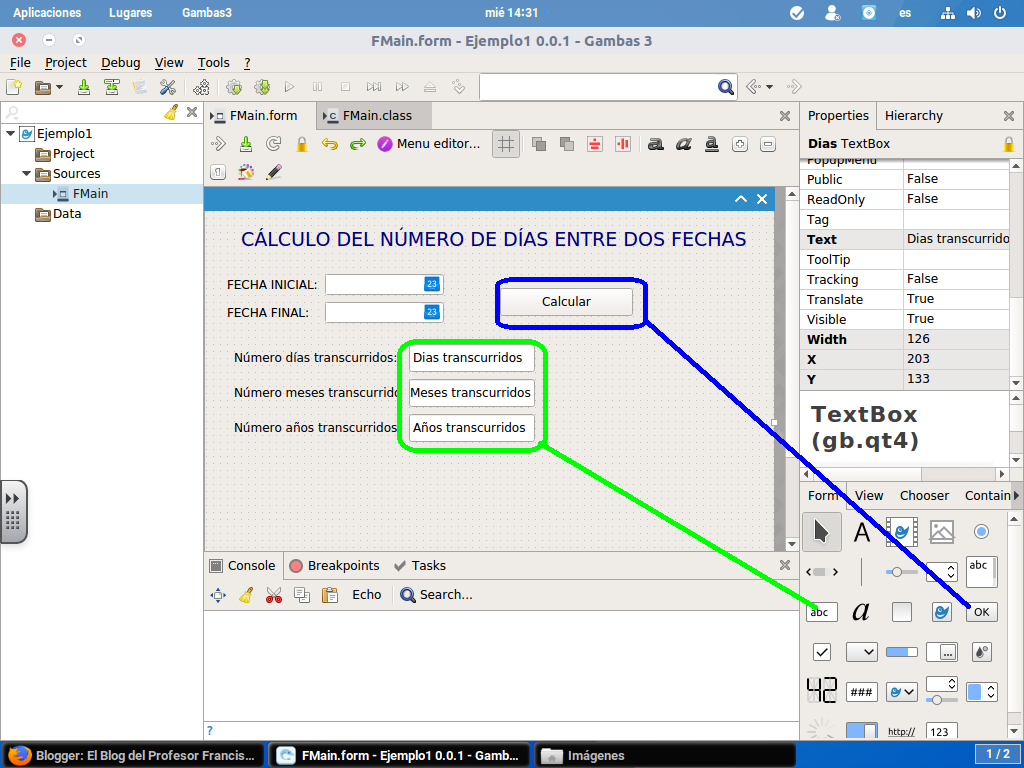Select the RadioButton tool in the toolbox
The height and width of the screenshot is (768, 1024).
(981, 531)
